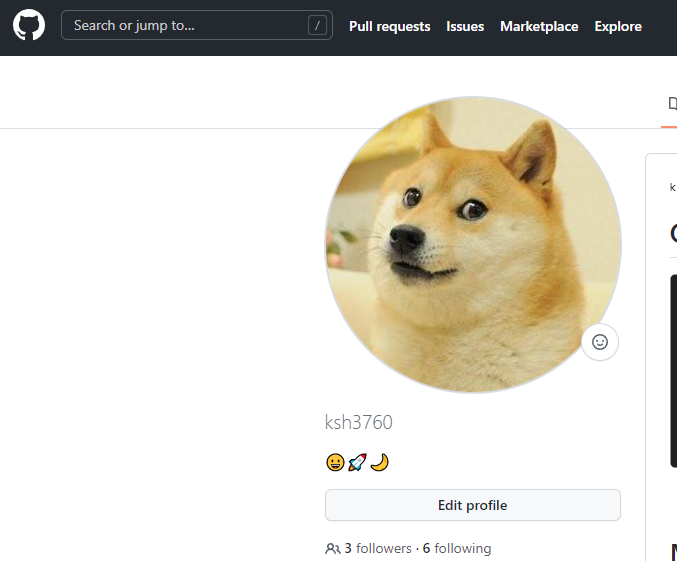Go to Issues in the top navigation

465,26
